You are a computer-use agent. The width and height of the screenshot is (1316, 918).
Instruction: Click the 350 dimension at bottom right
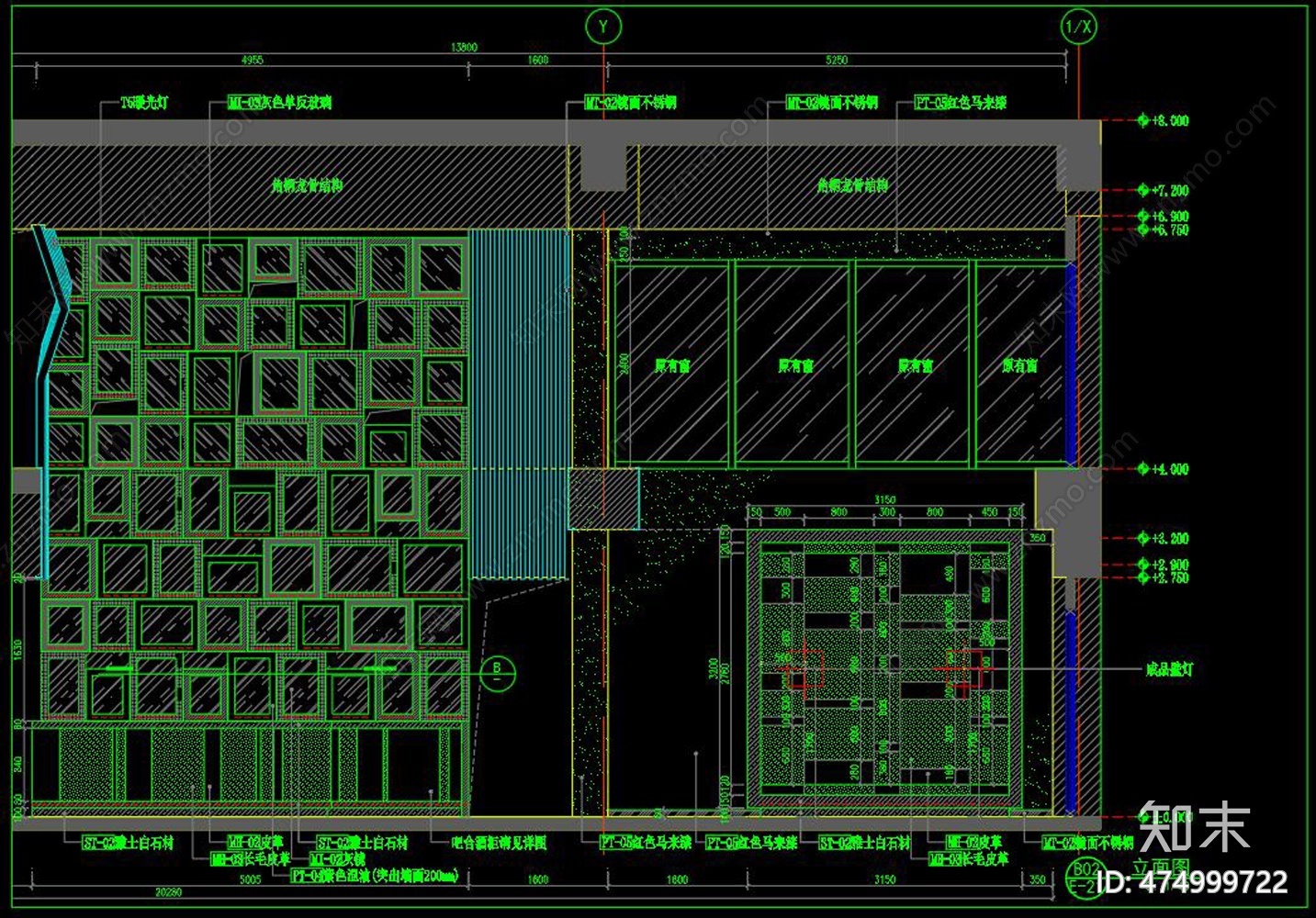click(x=1038, y=879)
